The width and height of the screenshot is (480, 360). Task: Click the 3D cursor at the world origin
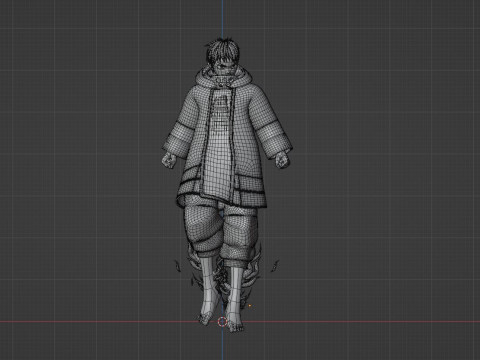tap(222, 322)
